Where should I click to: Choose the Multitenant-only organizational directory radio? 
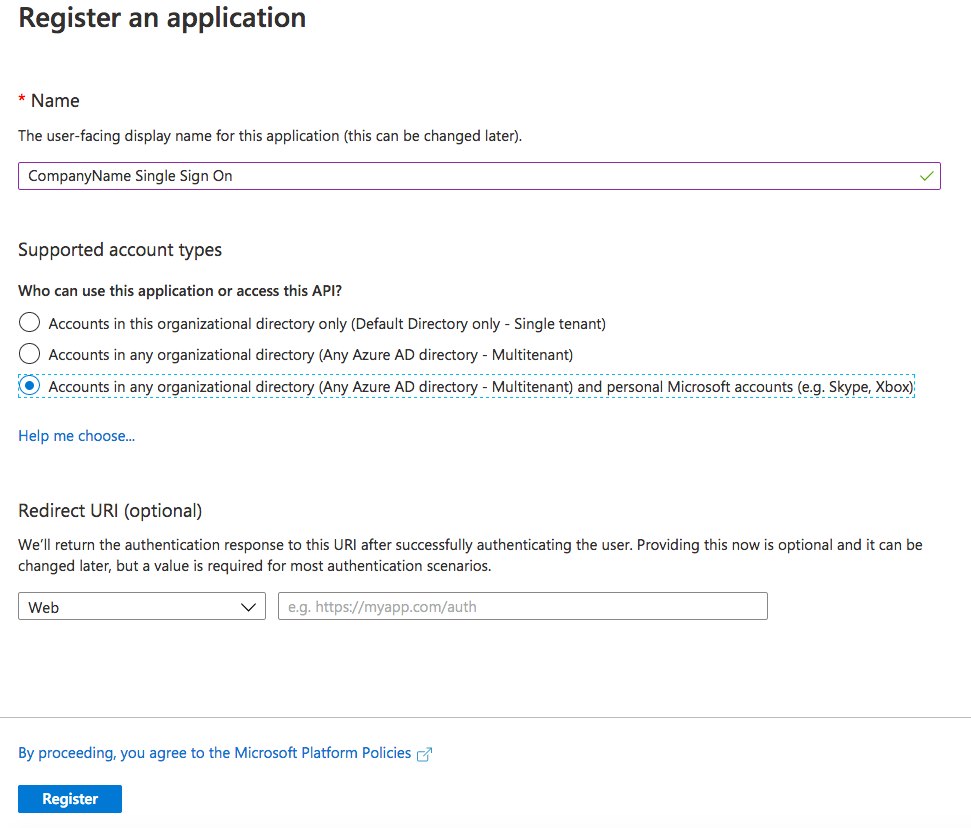coord(30,354)
